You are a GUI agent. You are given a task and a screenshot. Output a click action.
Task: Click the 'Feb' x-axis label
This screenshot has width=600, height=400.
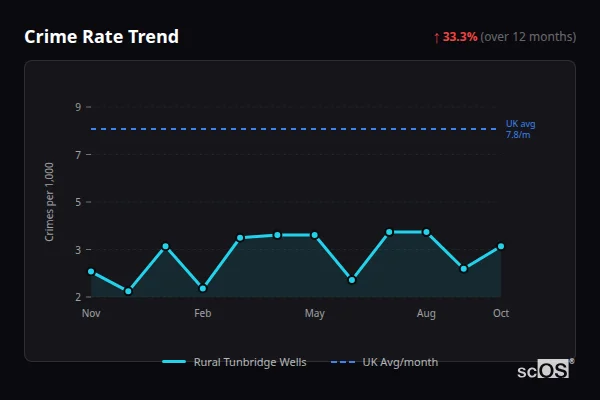203,313
